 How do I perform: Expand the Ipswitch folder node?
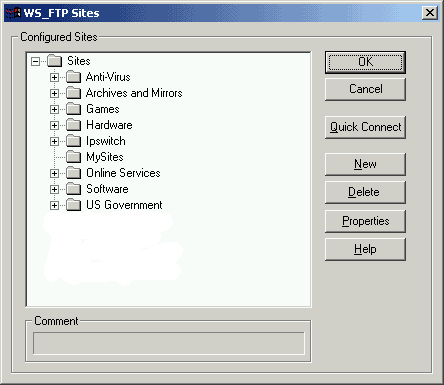[x=54, y=141]
